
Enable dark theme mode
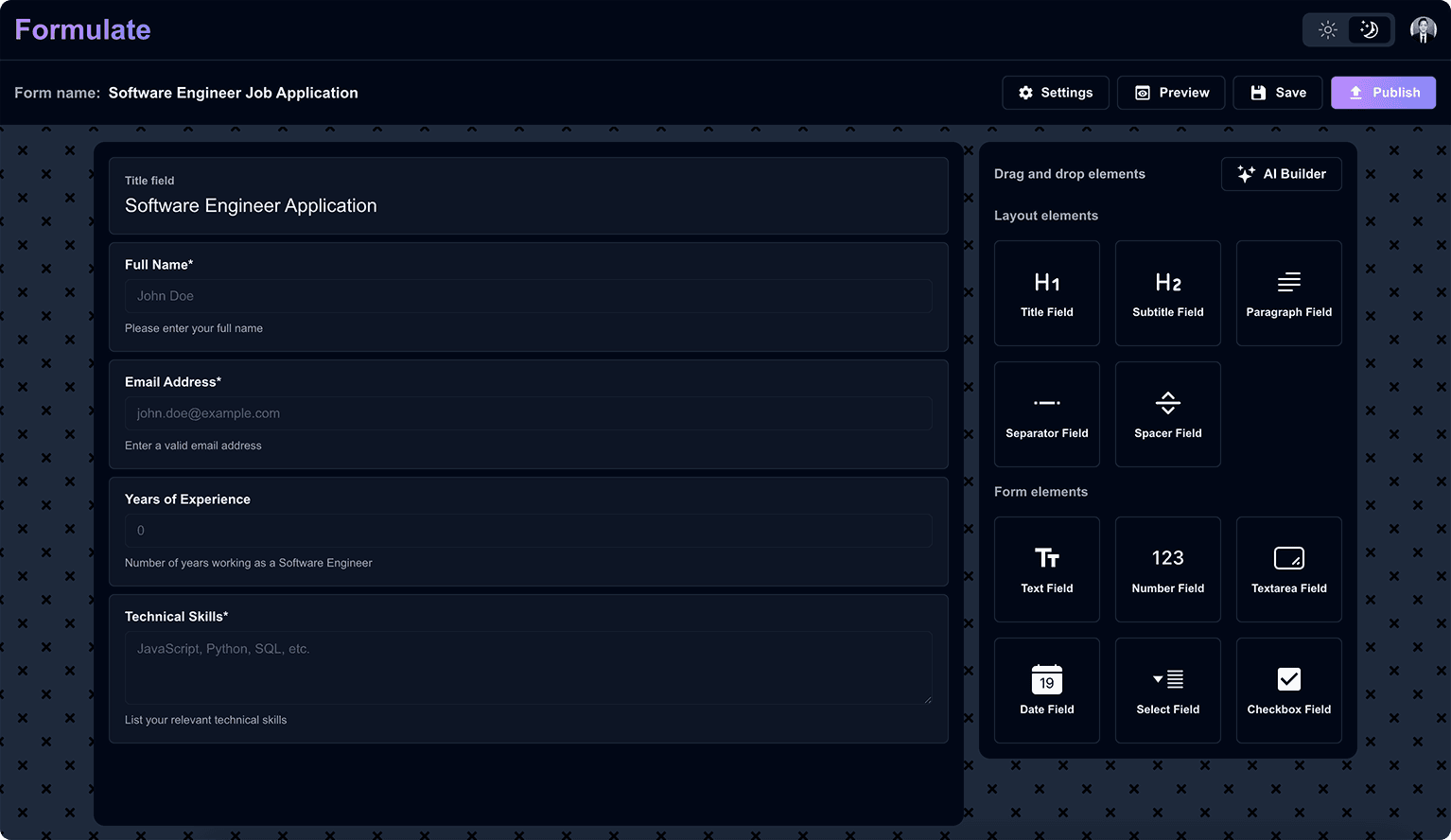click(x=1369, y=29)
